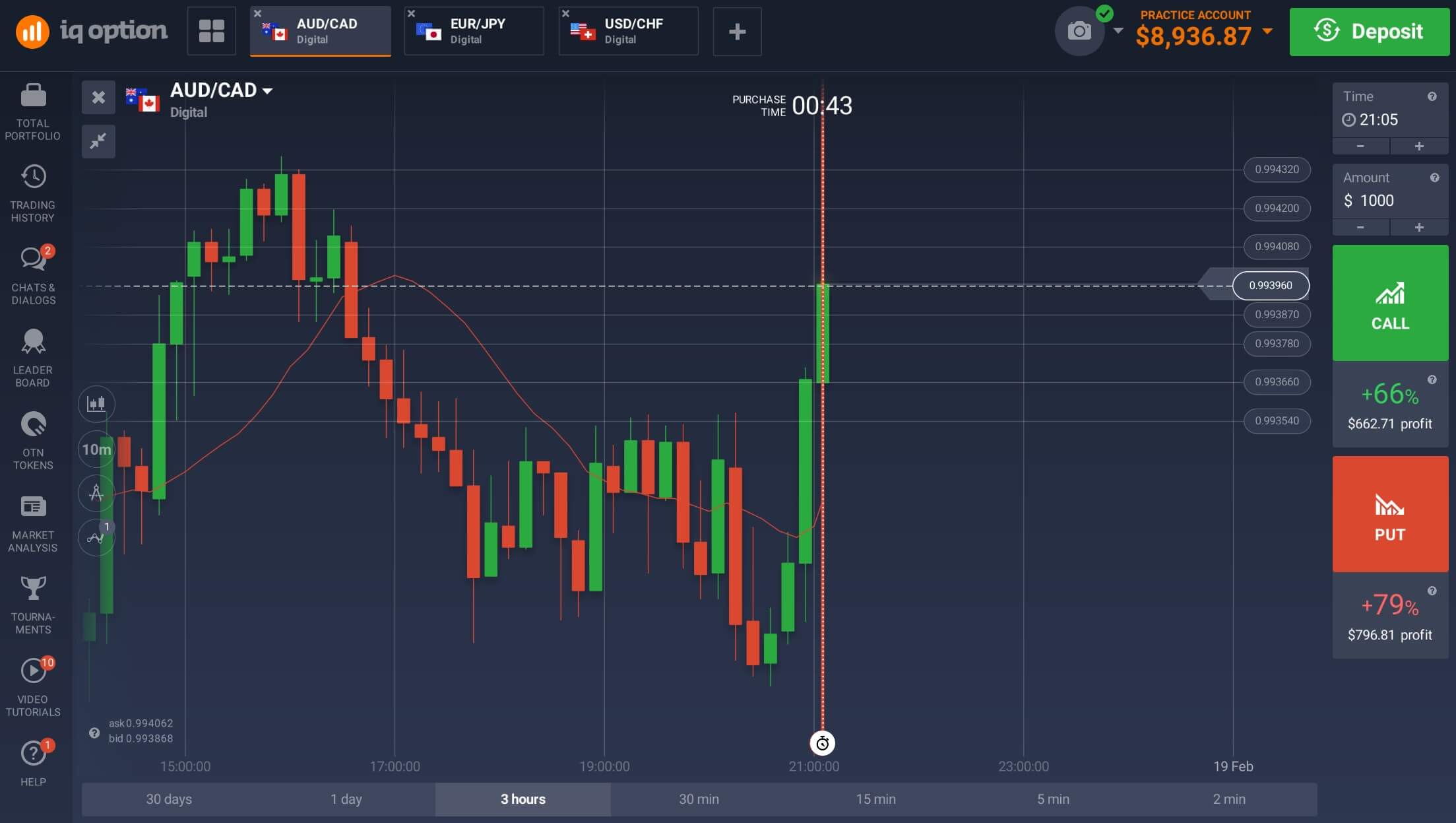Select the current strike 0.993960
Screen dimensions: 1456x823
pos(1271,286)
